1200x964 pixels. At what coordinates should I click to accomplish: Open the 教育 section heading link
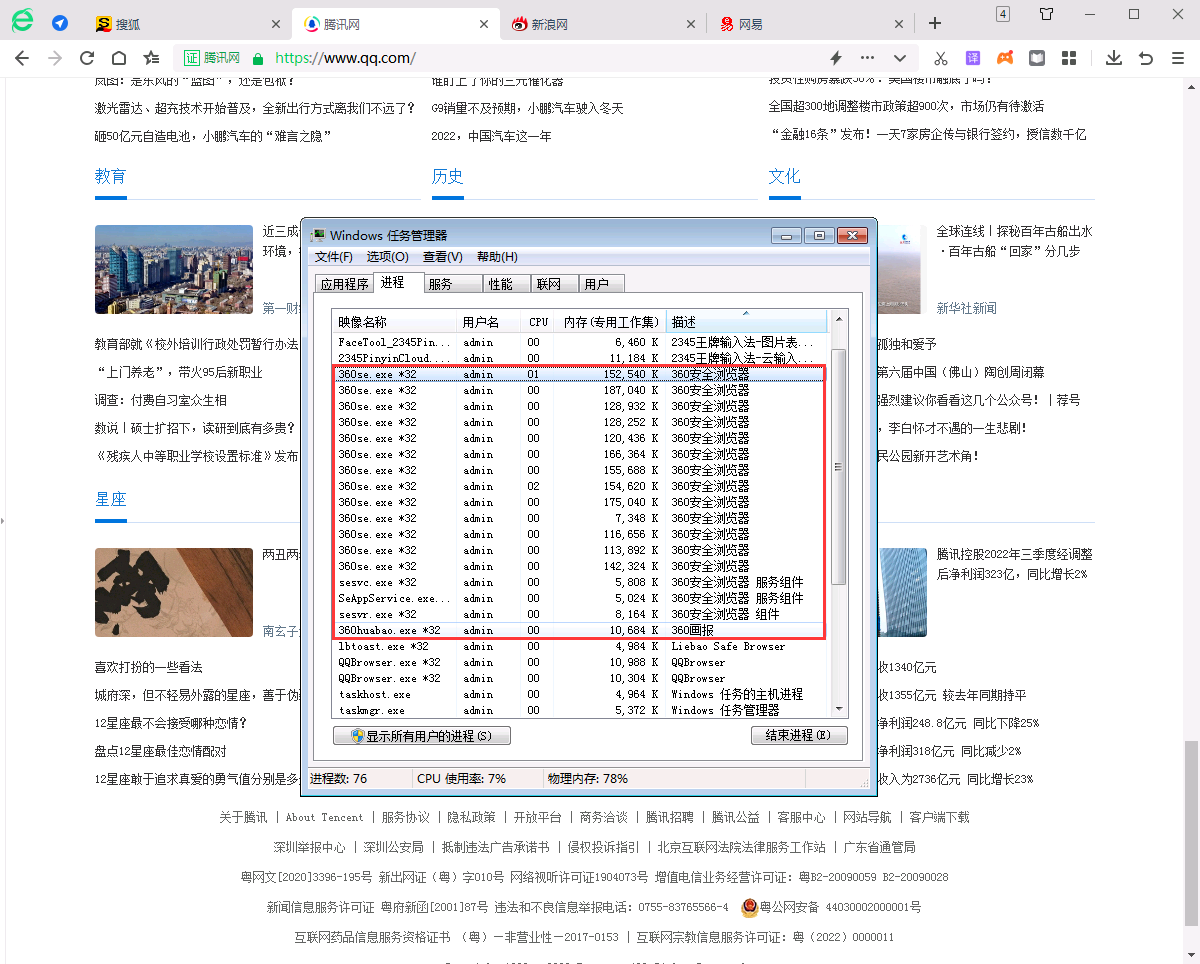(x=111, y=176)
